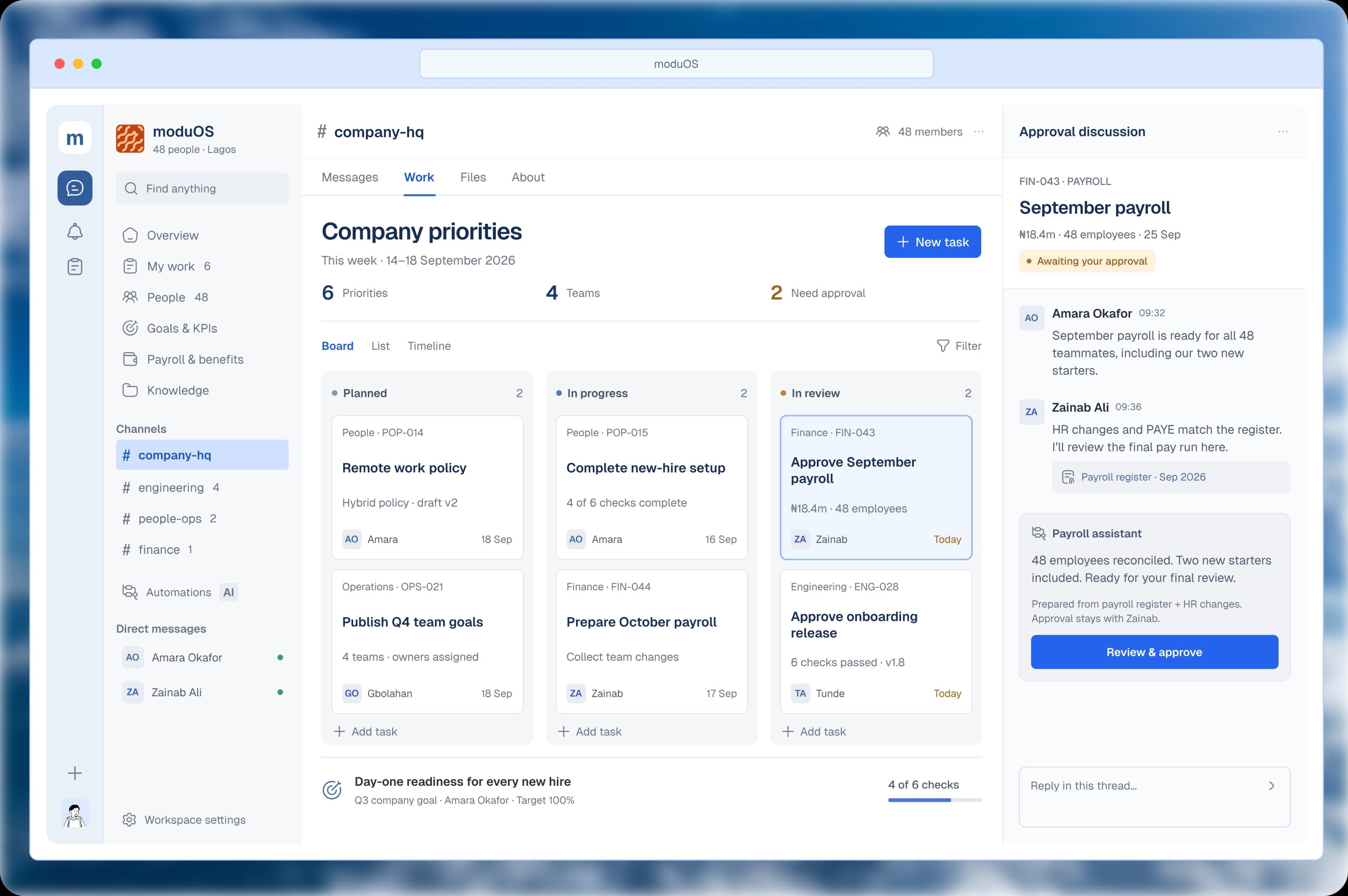Select the List view

point(381,346)
